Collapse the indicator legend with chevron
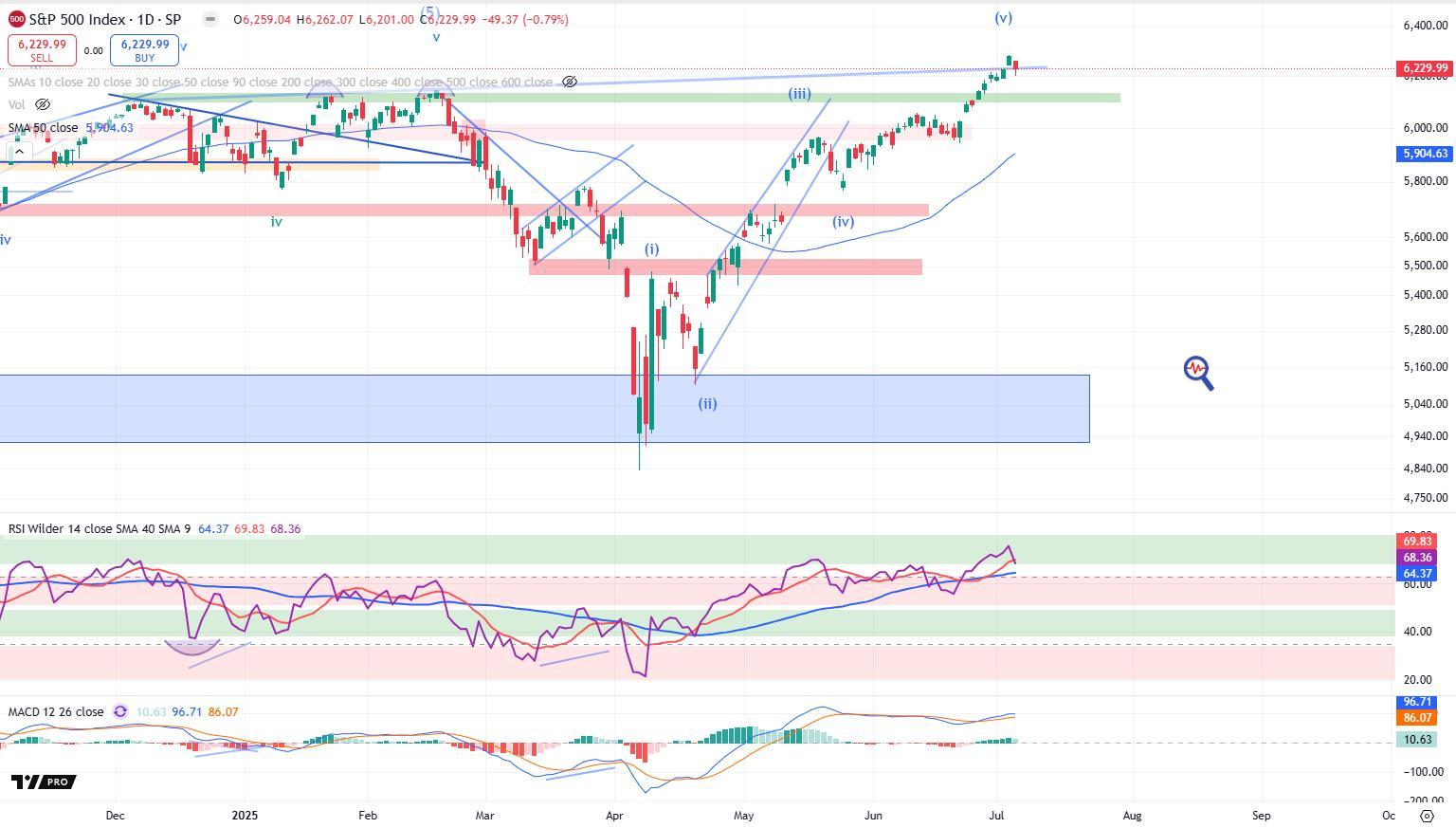This screenshot has height=828, width=1456. [19, 152]
